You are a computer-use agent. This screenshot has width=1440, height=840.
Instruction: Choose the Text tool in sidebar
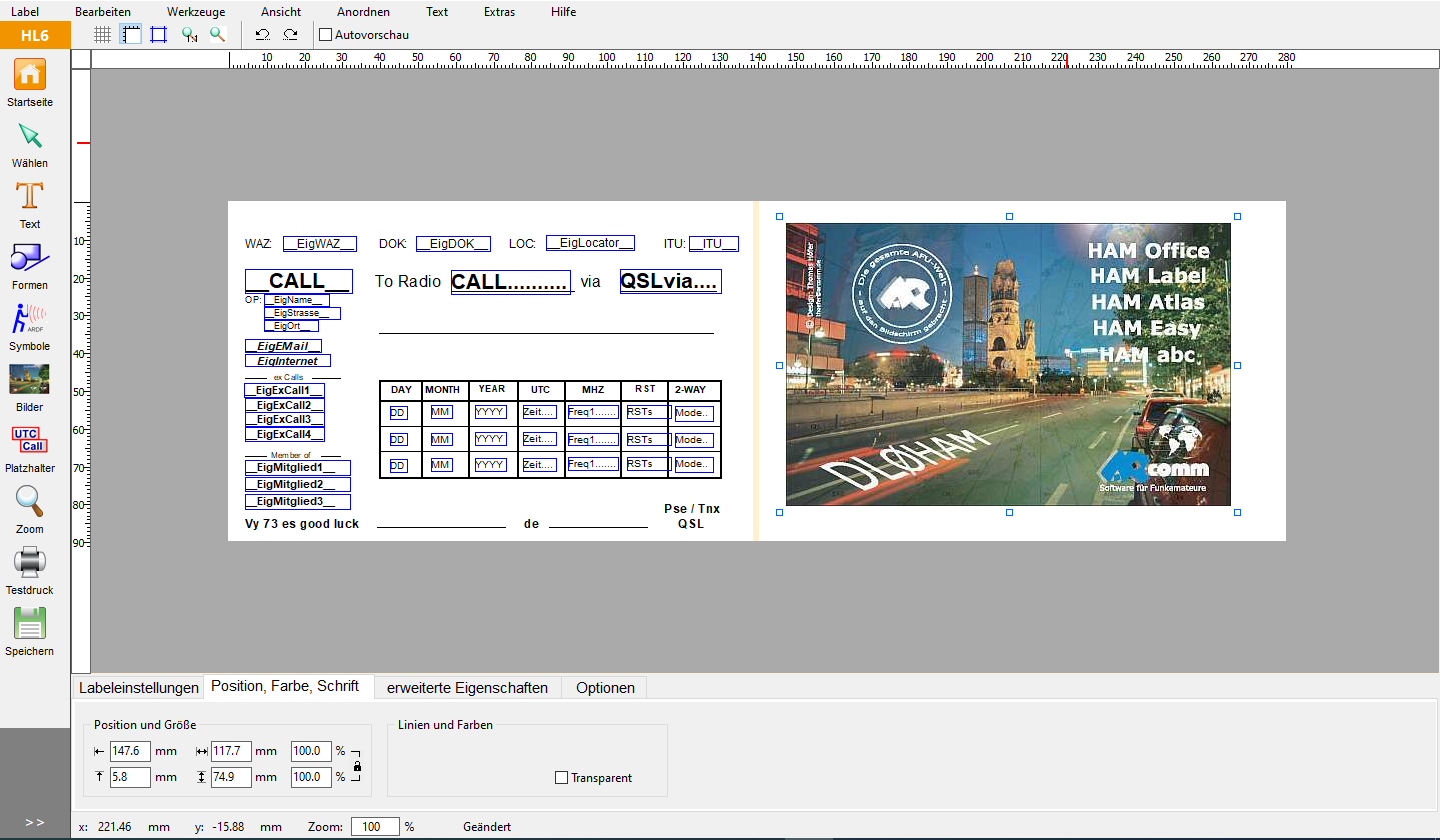[30, 197]
